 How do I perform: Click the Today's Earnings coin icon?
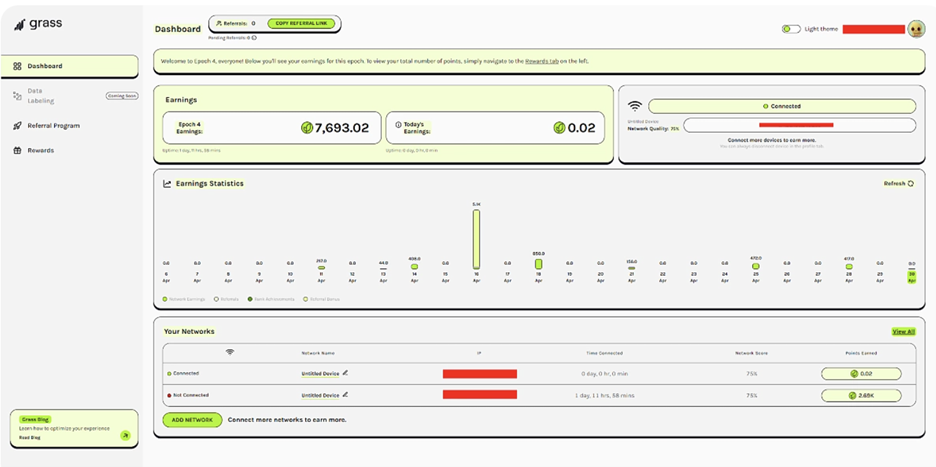pyautogui.click(x=559, y=127)
